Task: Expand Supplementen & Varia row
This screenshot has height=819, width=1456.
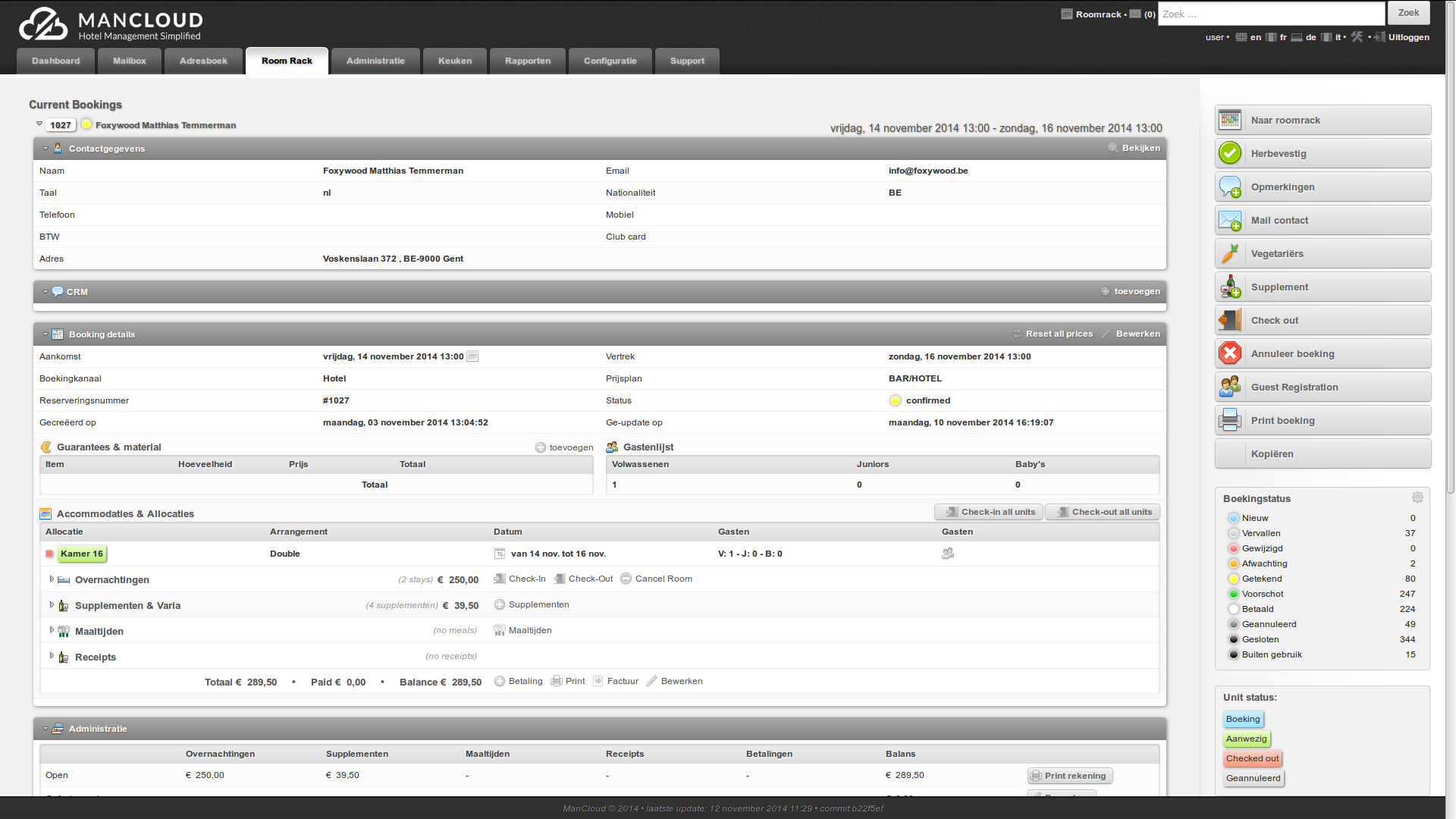Action: coord(52,605)
